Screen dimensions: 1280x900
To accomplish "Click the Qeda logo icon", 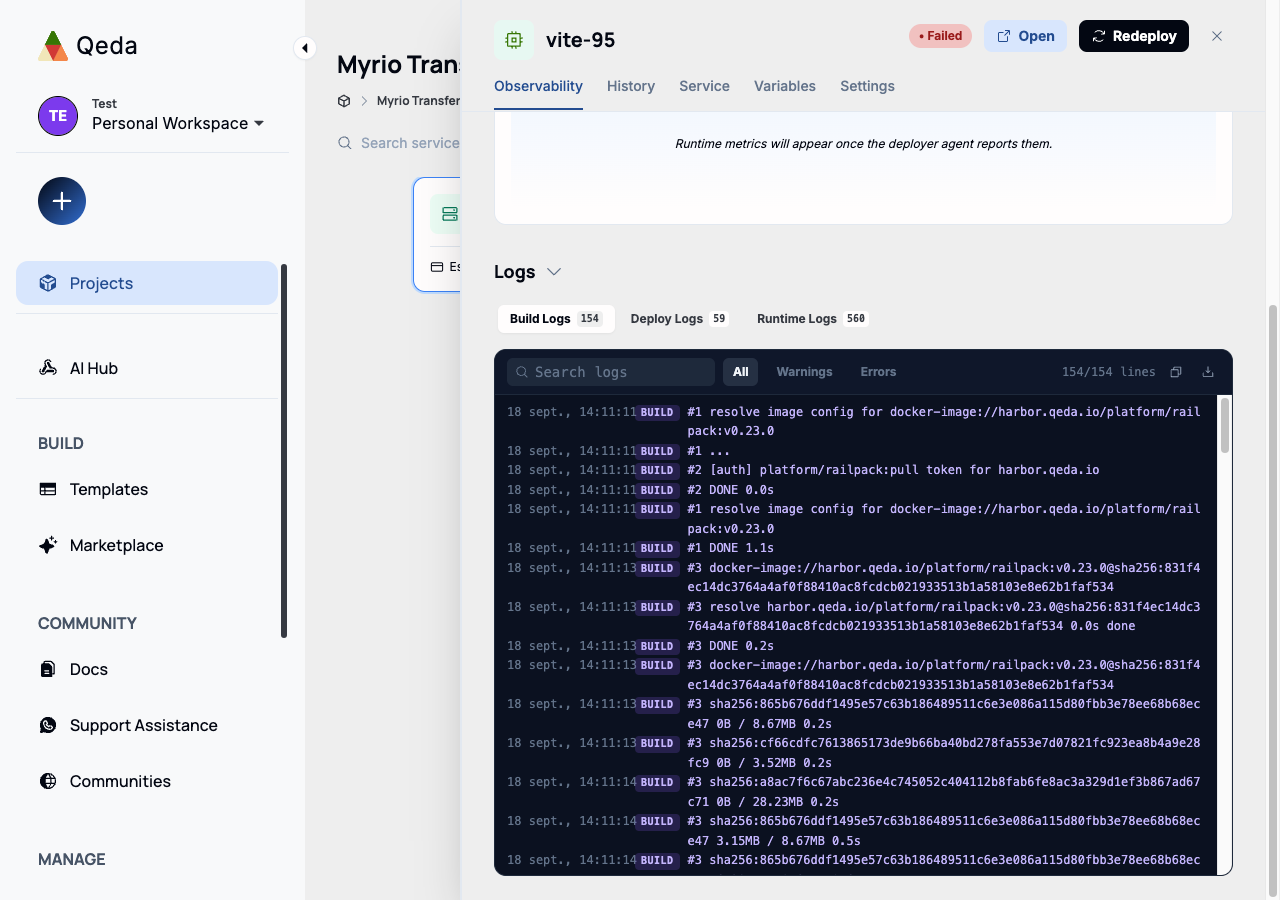I will click(53, 46).
